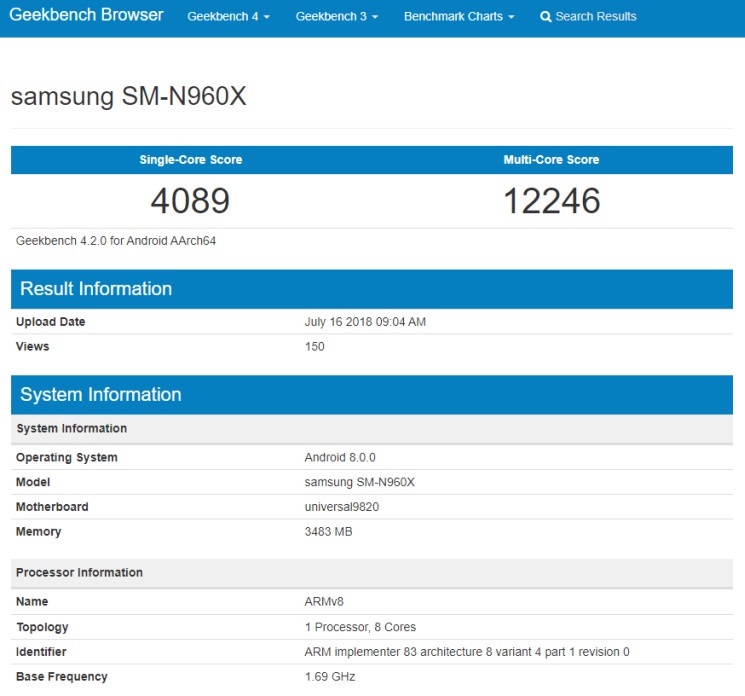Select the 1.69 GHz base frequency value
Screen dimensions: 745x696
click(x=329, y=677)
